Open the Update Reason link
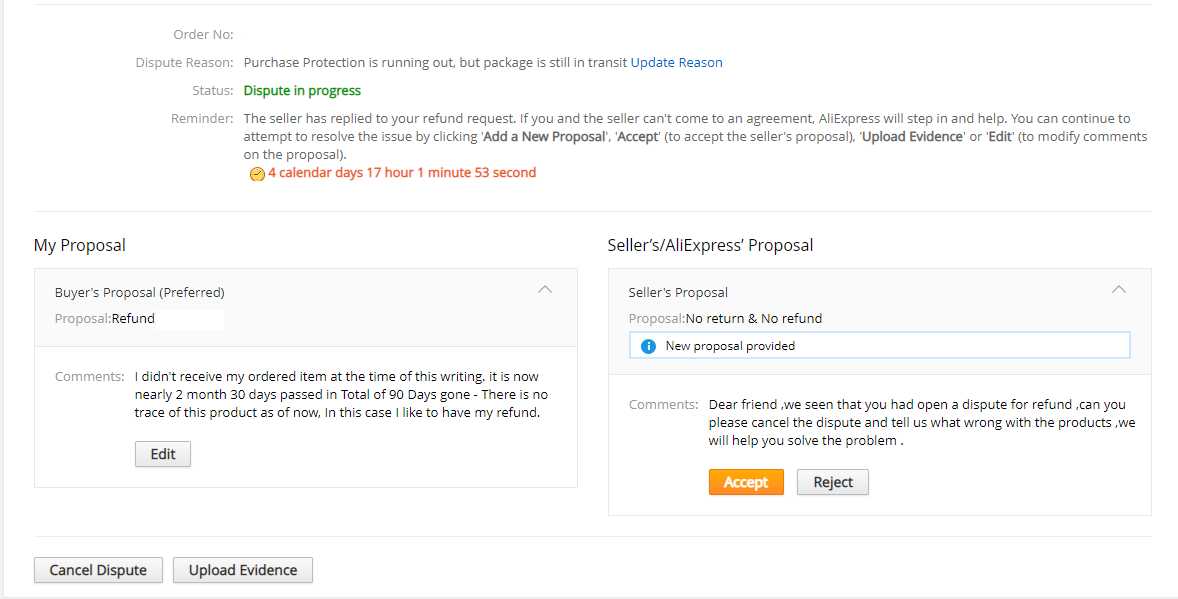Screen dimensions: 1178x599 pos(676,62)
